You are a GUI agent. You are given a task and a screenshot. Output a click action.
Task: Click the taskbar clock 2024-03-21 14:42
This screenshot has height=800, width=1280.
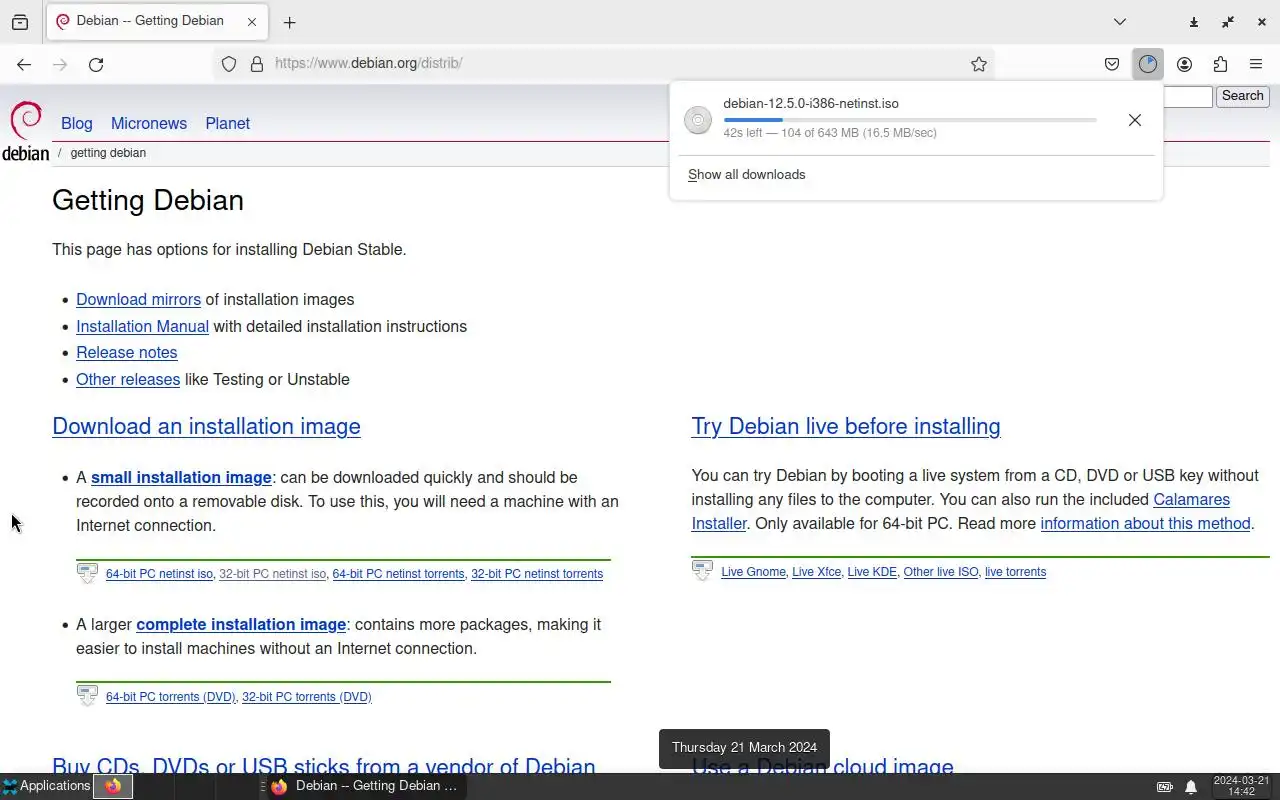1241,786
